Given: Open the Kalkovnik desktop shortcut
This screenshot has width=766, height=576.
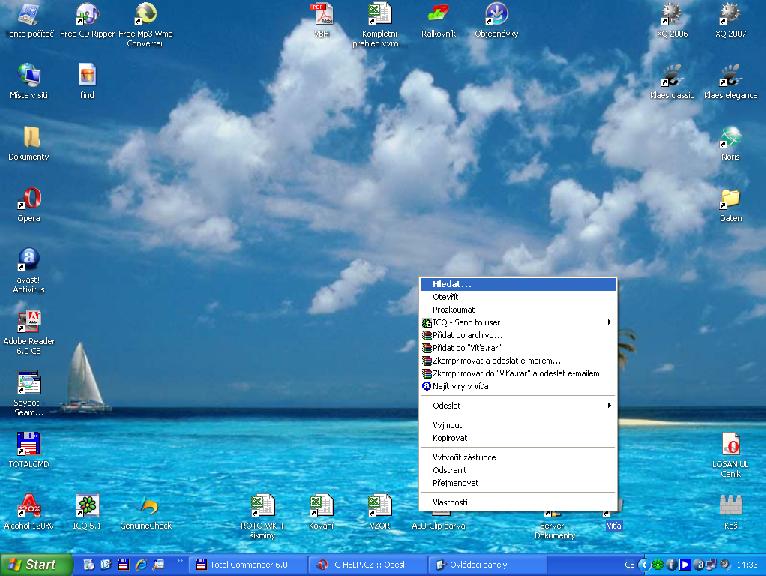Looking at the screenshot, I should tap(437, 14).
